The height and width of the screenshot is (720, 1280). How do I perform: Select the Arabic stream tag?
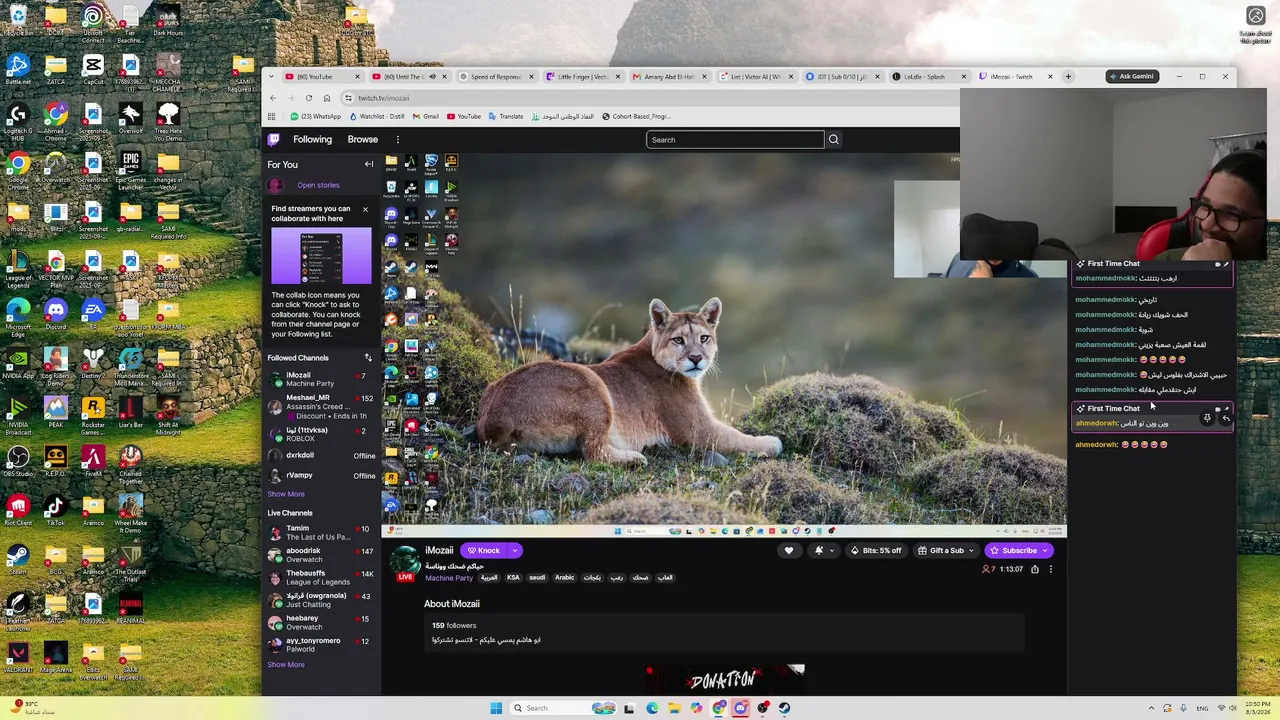point(564,578)
